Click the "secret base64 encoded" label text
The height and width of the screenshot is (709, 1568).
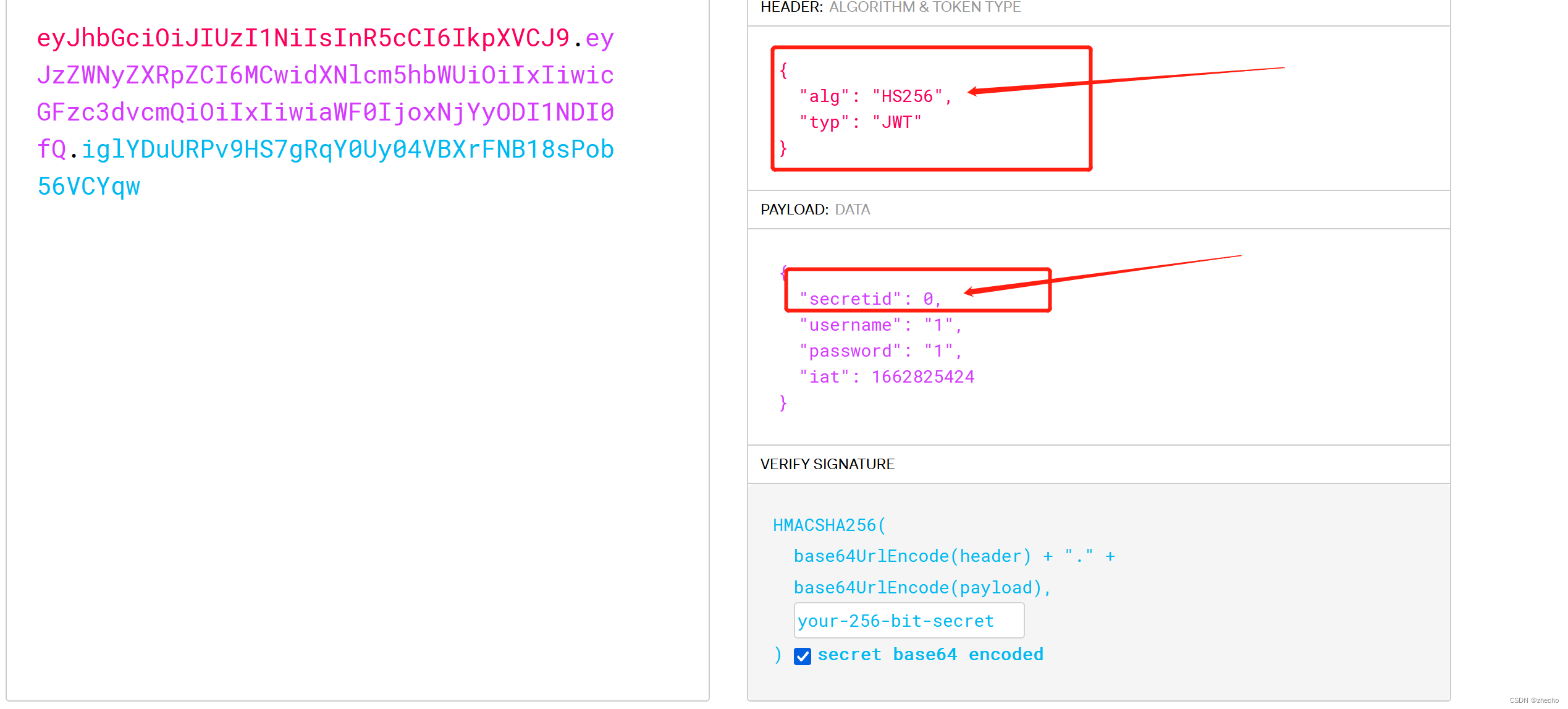pos(930,655)
